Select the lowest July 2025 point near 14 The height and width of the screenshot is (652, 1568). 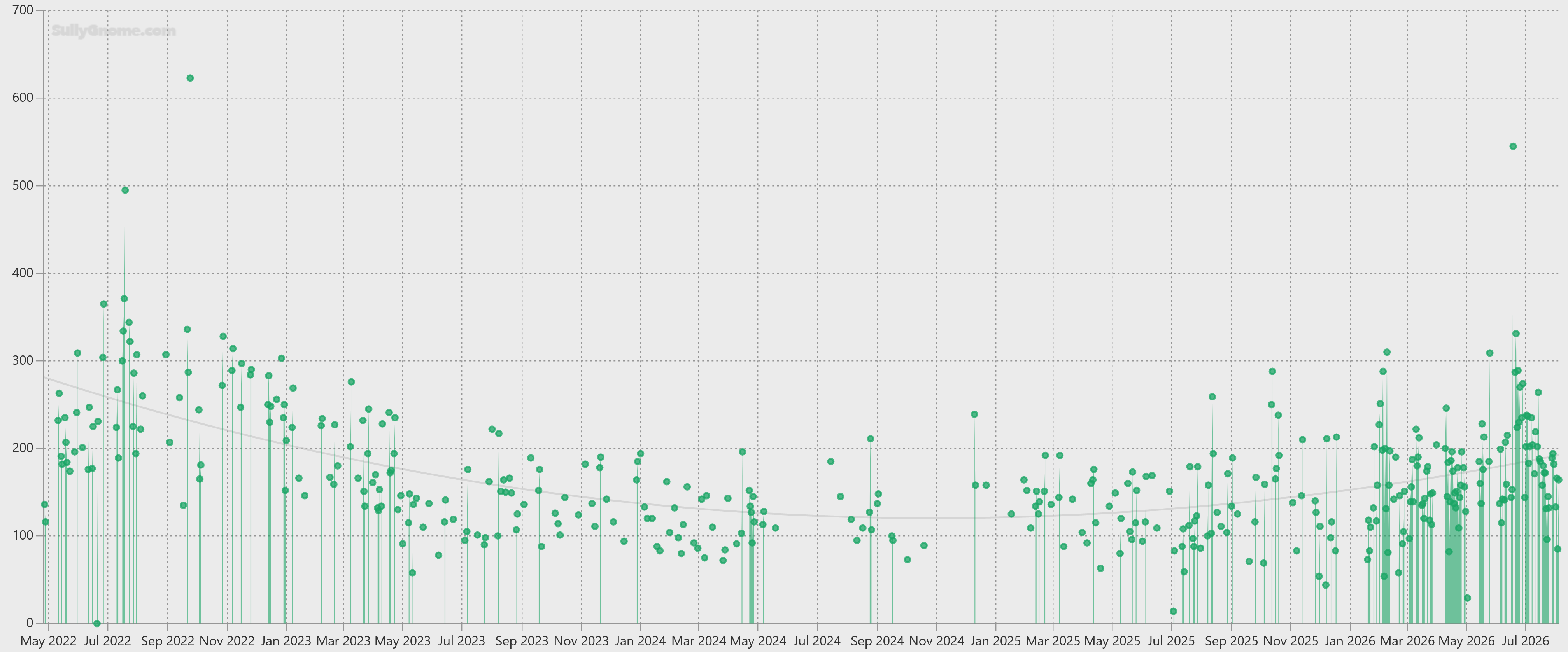pyautogui.click(x=1174, y=611)
